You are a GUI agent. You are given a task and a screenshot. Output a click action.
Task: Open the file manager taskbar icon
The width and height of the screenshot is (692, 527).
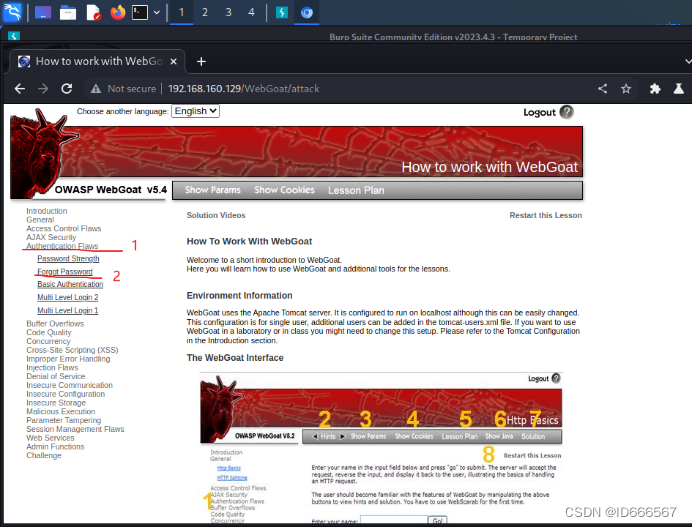tap(68, 13)
